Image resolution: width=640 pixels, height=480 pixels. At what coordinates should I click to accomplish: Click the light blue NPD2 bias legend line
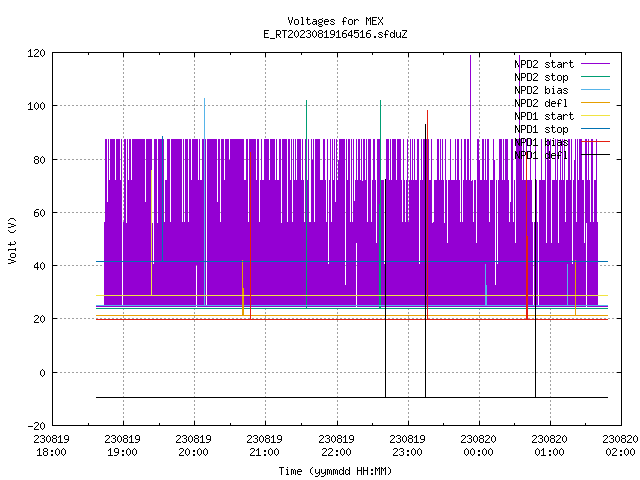pos(595,90)
